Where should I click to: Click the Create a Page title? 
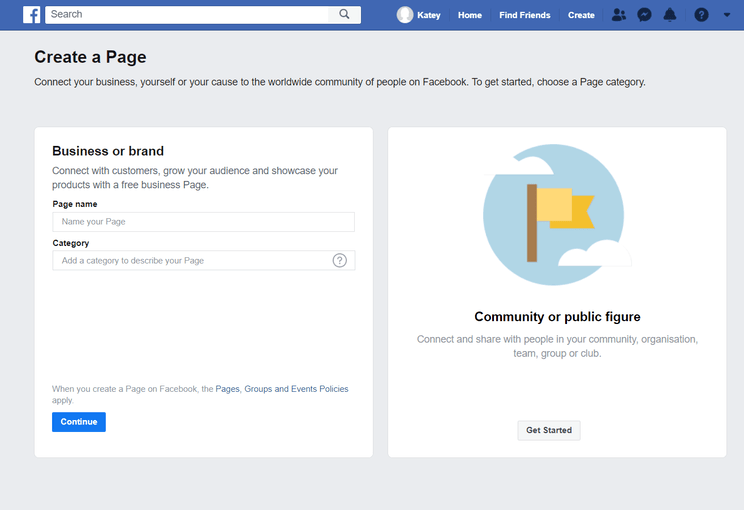pyautogui.click(x=90, y=57)
